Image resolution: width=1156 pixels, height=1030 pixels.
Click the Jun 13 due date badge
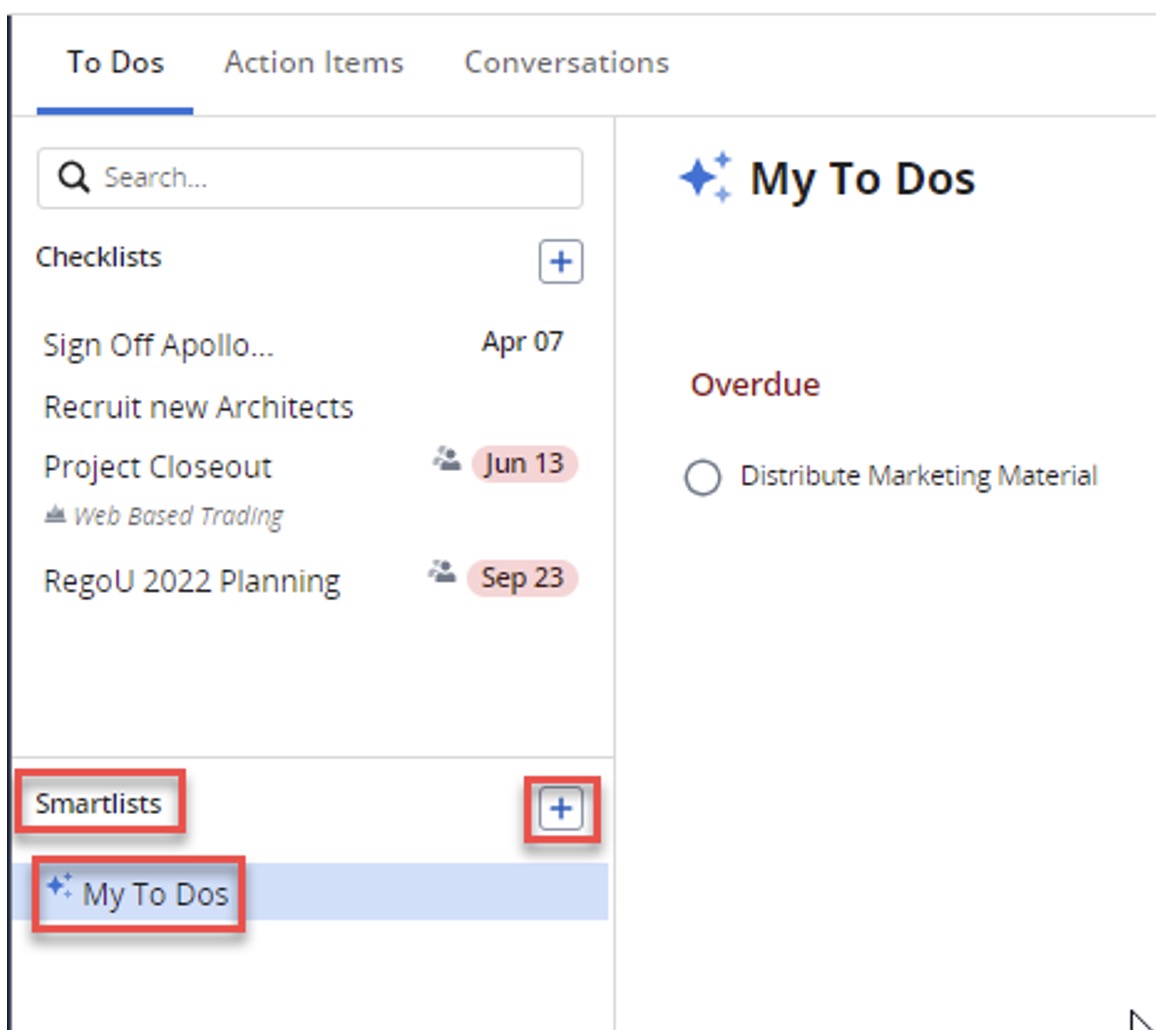[524, 464]
